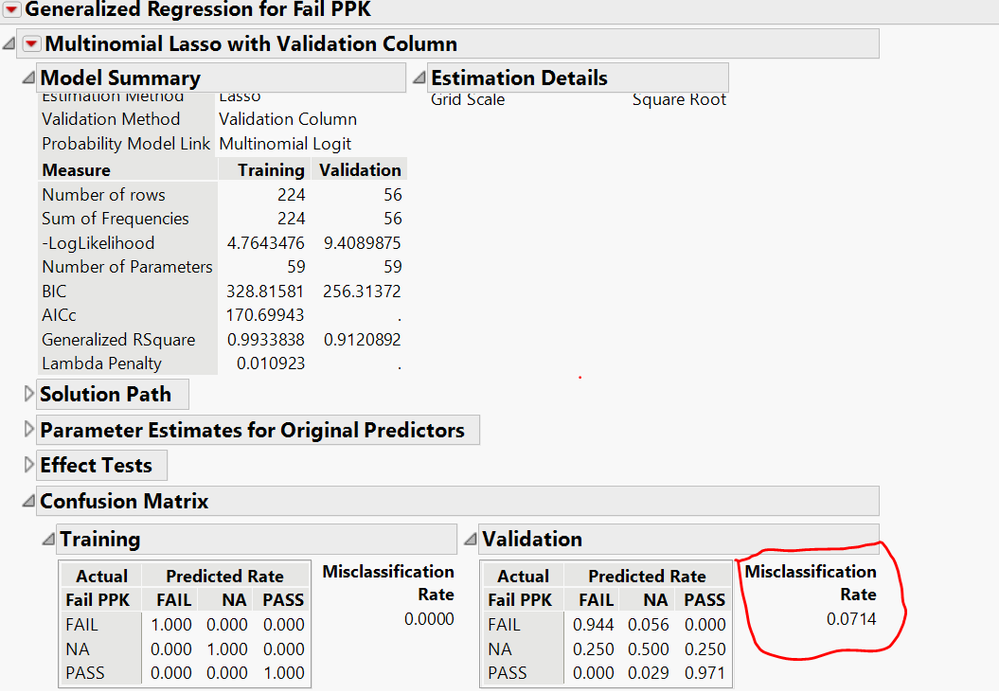Collapse the Validation confusion matrix section
The image size is (999, 691).
469,539
